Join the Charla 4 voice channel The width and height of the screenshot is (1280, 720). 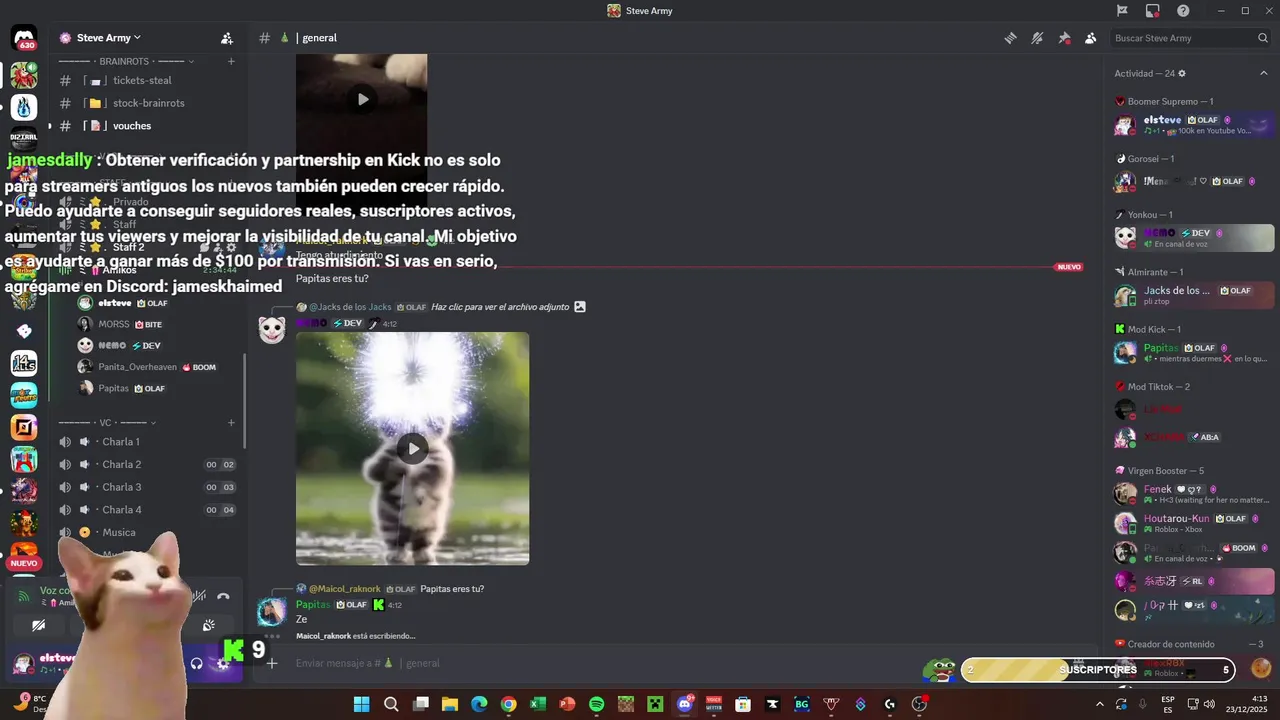121,510
